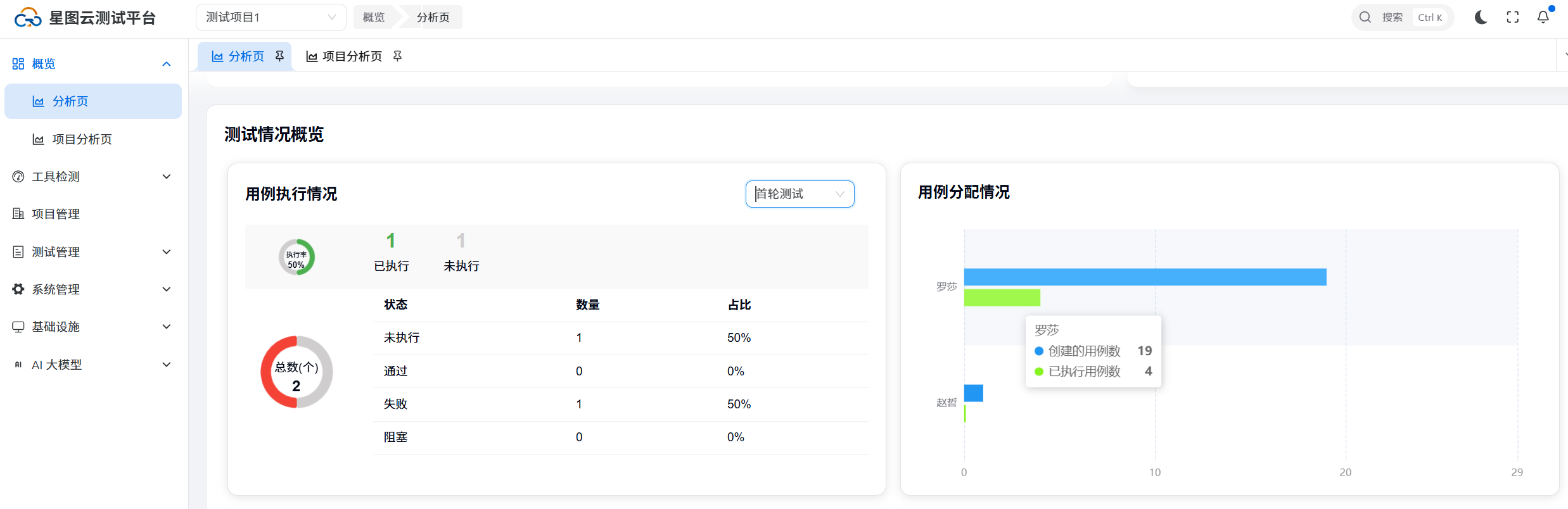Click 罗莎's blue created-cases bar

(x=1144, y=277)
